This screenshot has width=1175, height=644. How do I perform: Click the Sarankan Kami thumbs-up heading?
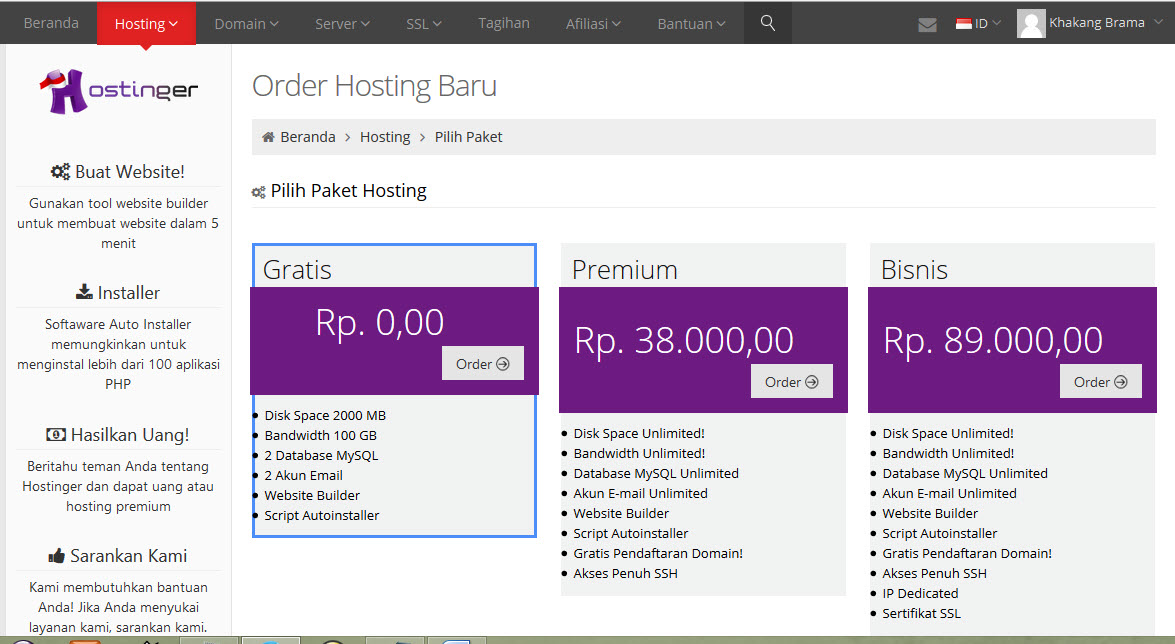(x=118, y=556)
